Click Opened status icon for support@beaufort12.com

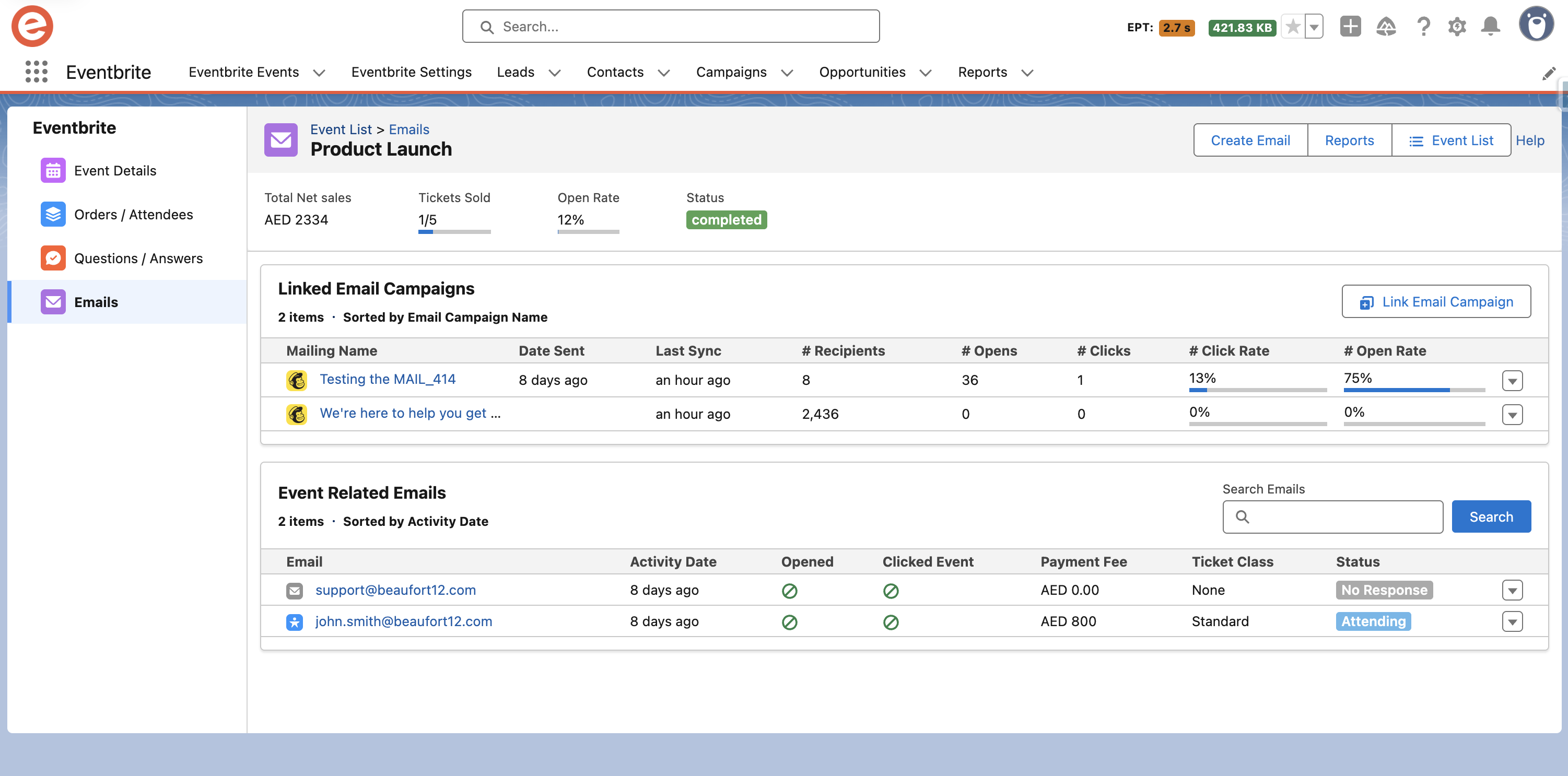[789, 591]
